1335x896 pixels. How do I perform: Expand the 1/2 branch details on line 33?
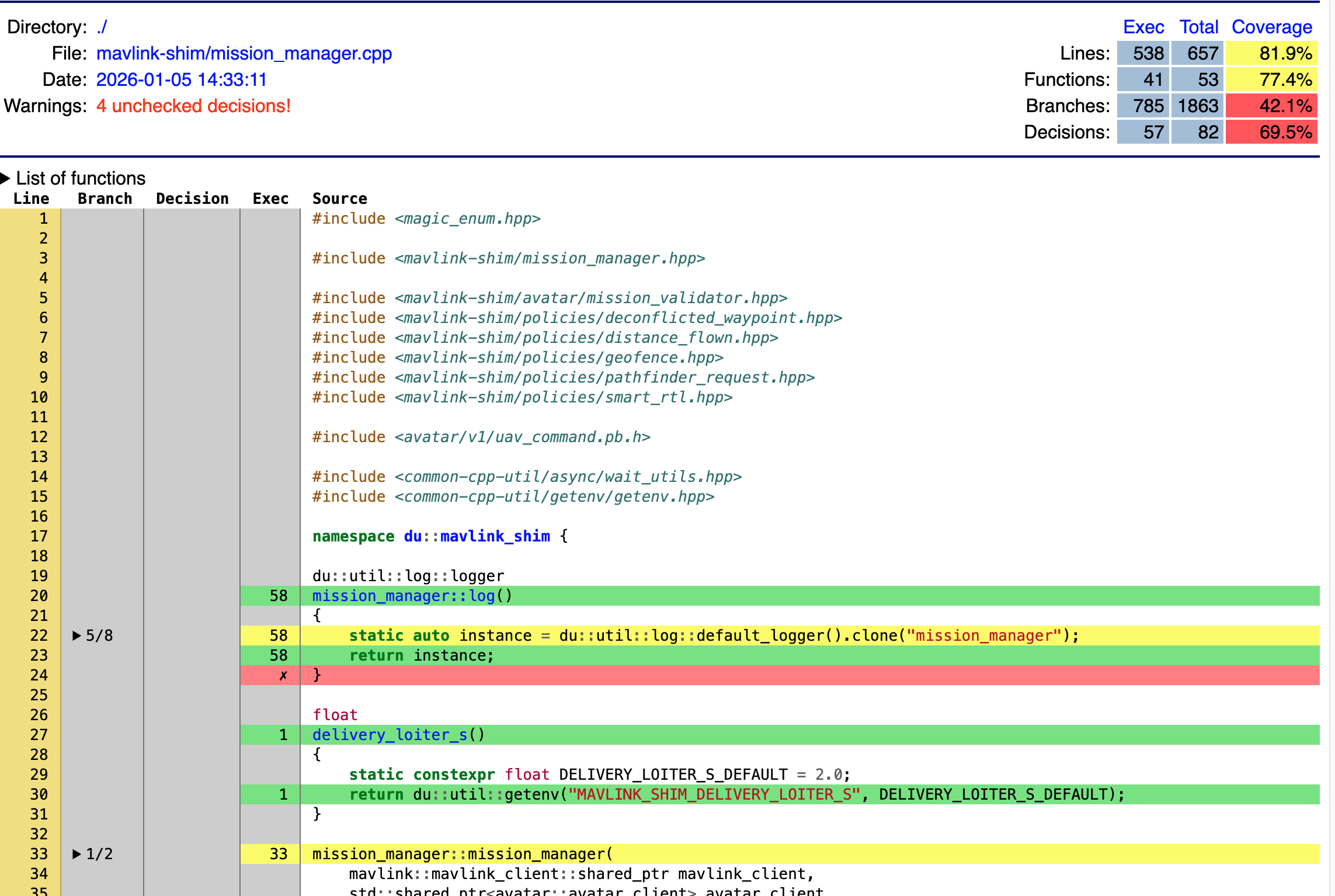77,854
